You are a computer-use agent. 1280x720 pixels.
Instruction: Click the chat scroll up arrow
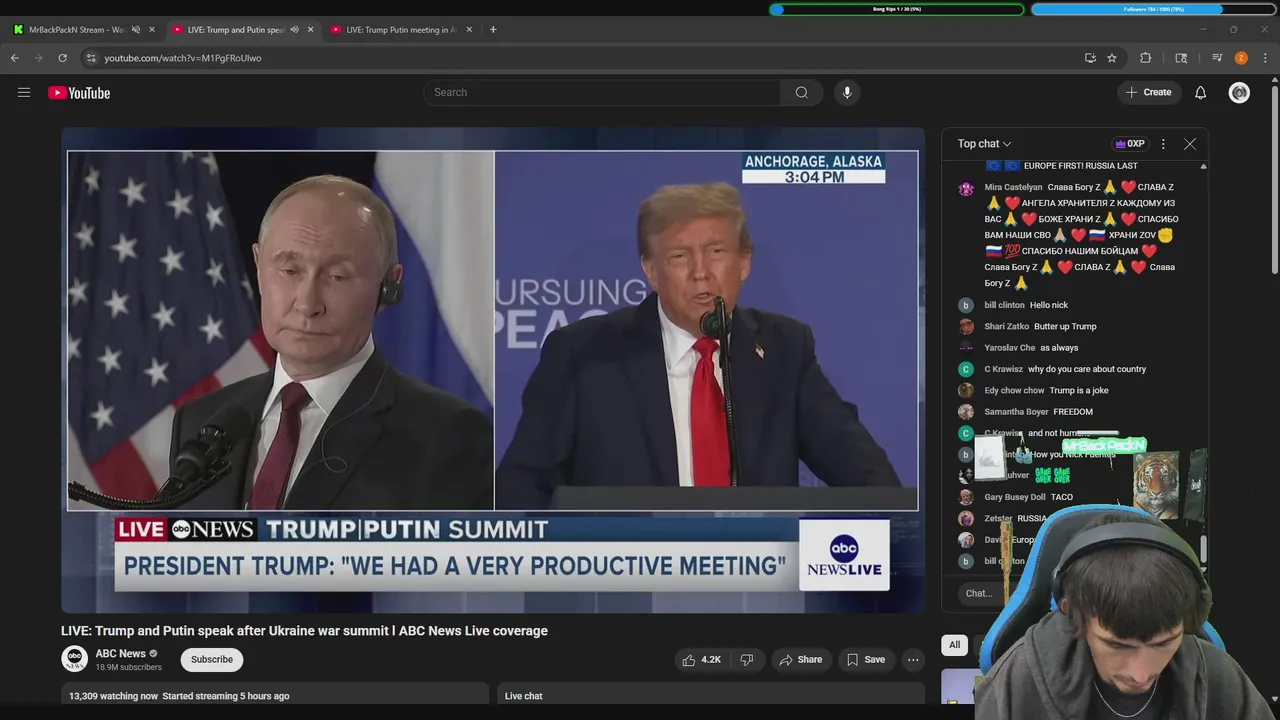1203,166
